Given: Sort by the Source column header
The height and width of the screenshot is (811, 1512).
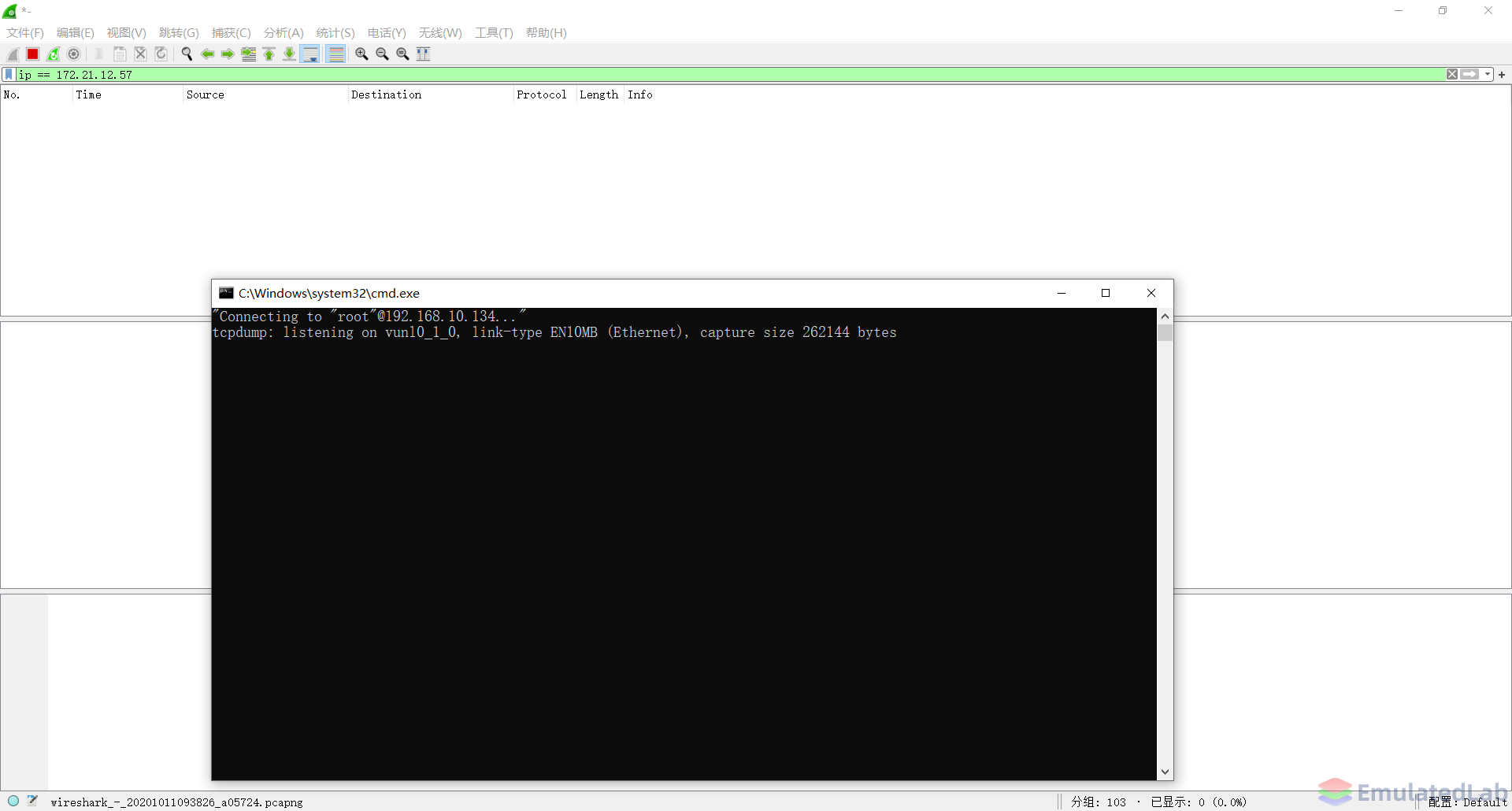Looking at the screenshot, I should coord(265,94).
